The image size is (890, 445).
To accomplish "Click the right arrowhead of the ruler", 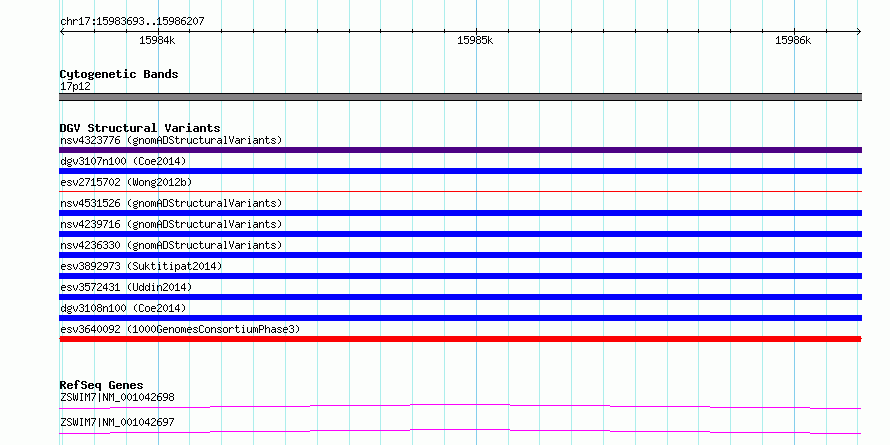I will tap(859, 32).
